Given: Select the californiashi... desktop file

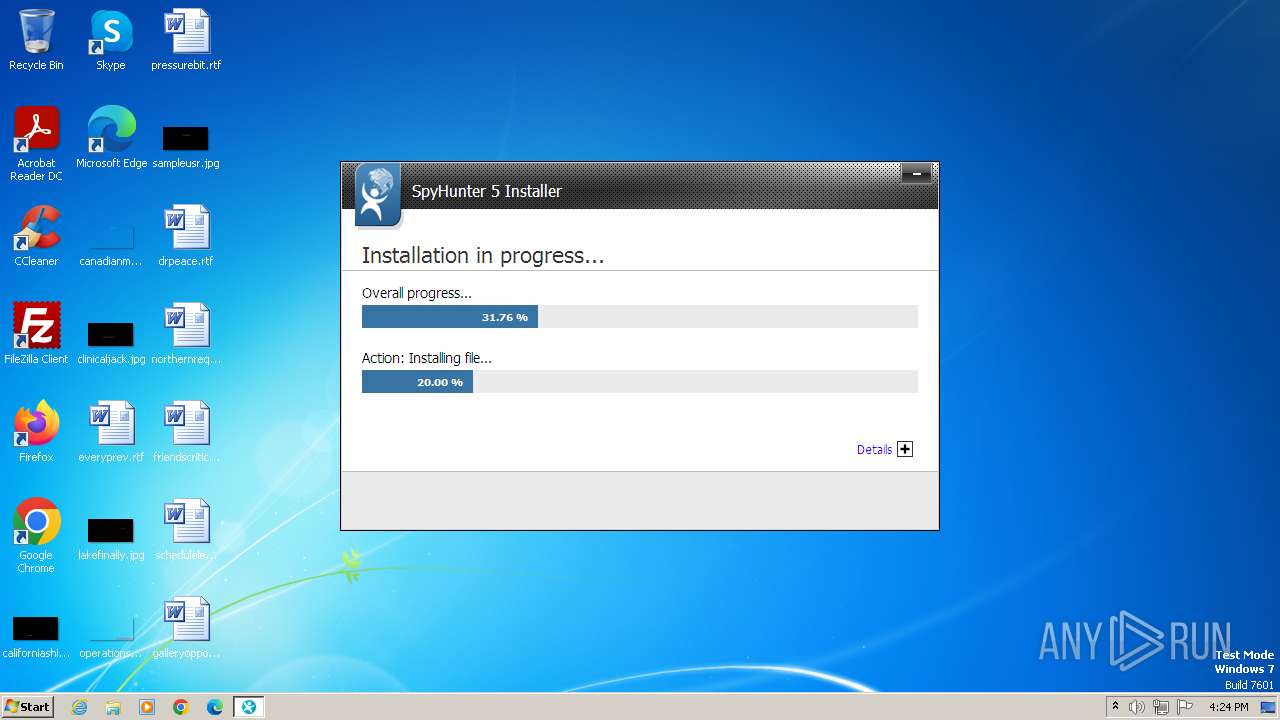Looking at the screenshot, I should [x=36, y=637].
